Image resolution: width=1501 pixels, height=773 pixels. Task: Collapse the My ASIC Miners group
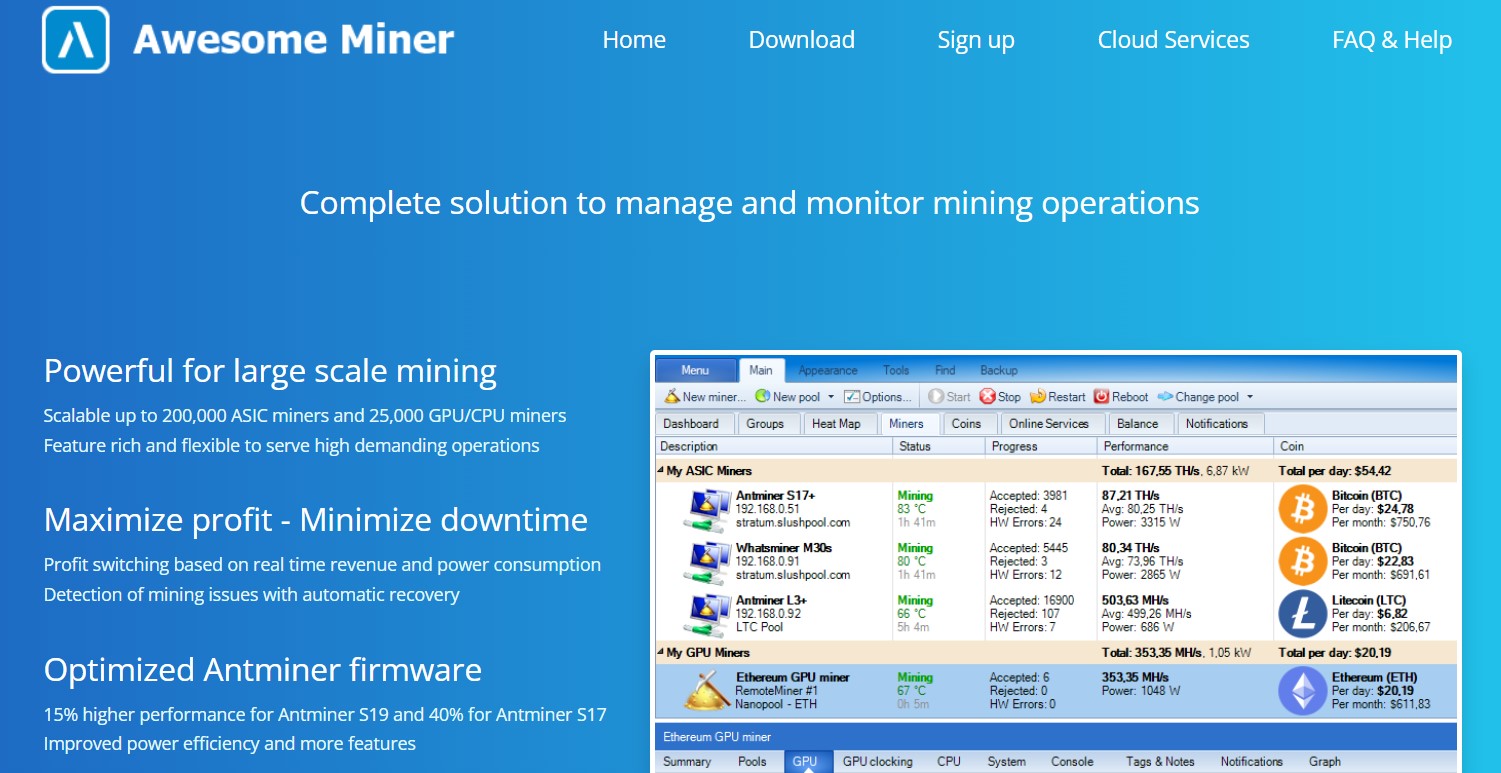coord(660,470)
